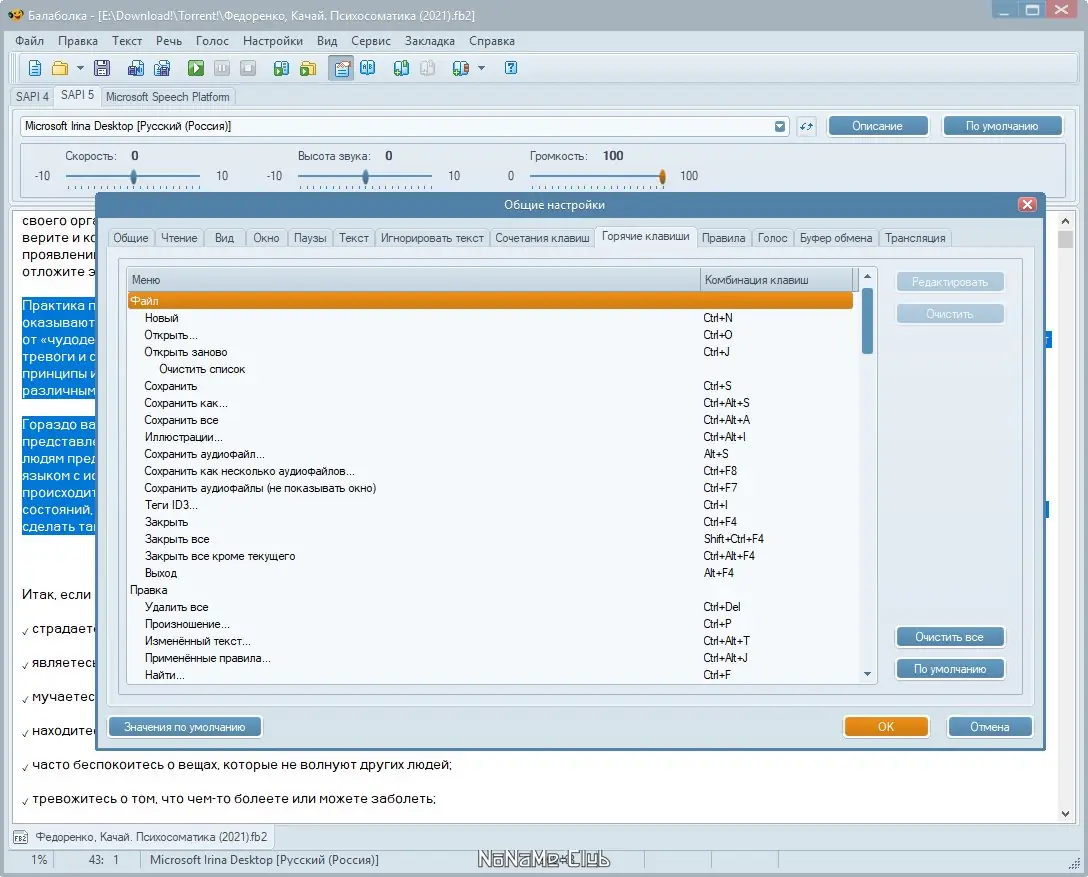
Task: Click the split to audio files icon
Action: [162, 68]
